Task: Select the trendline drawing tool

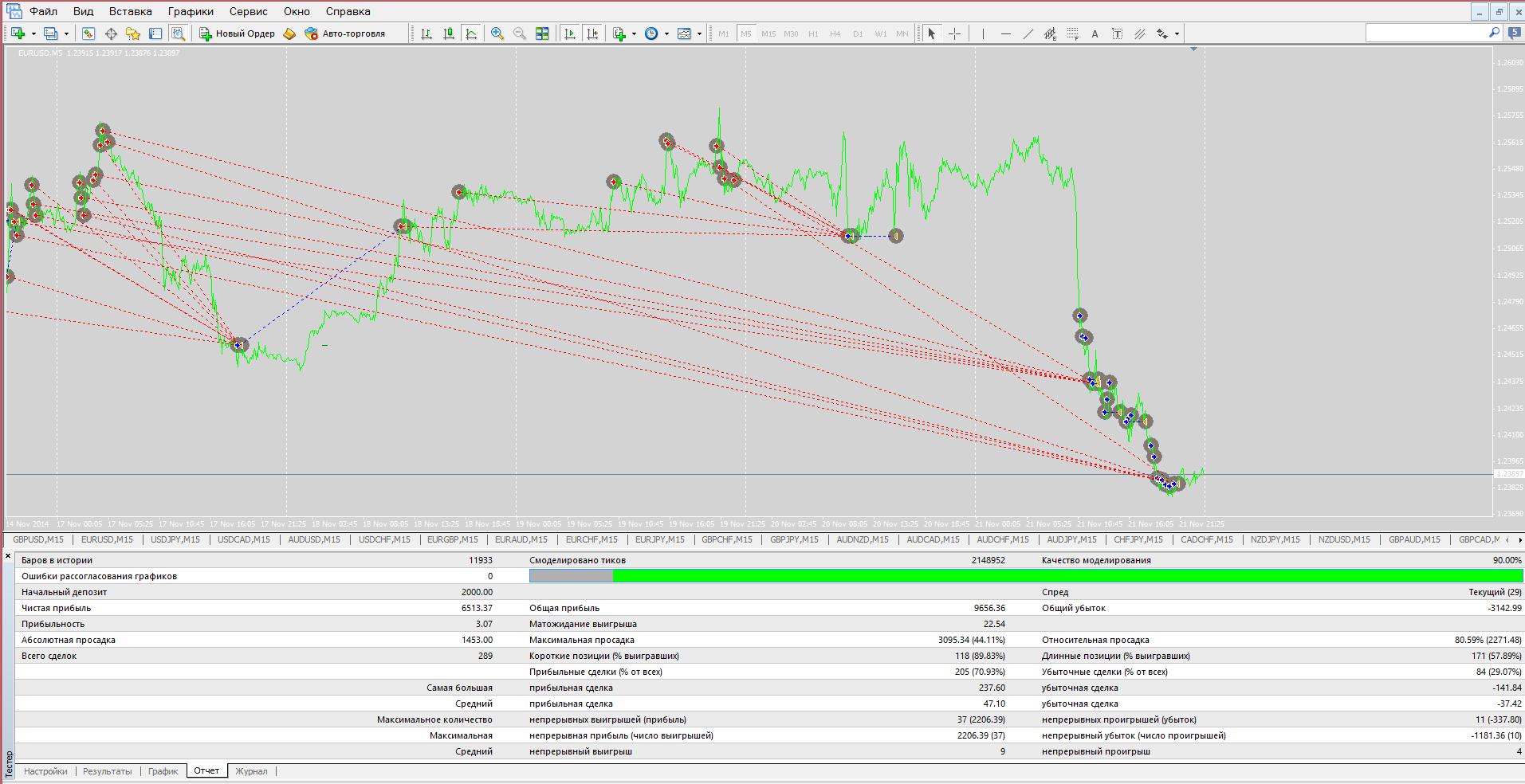Action: [x=1028, y=33]
